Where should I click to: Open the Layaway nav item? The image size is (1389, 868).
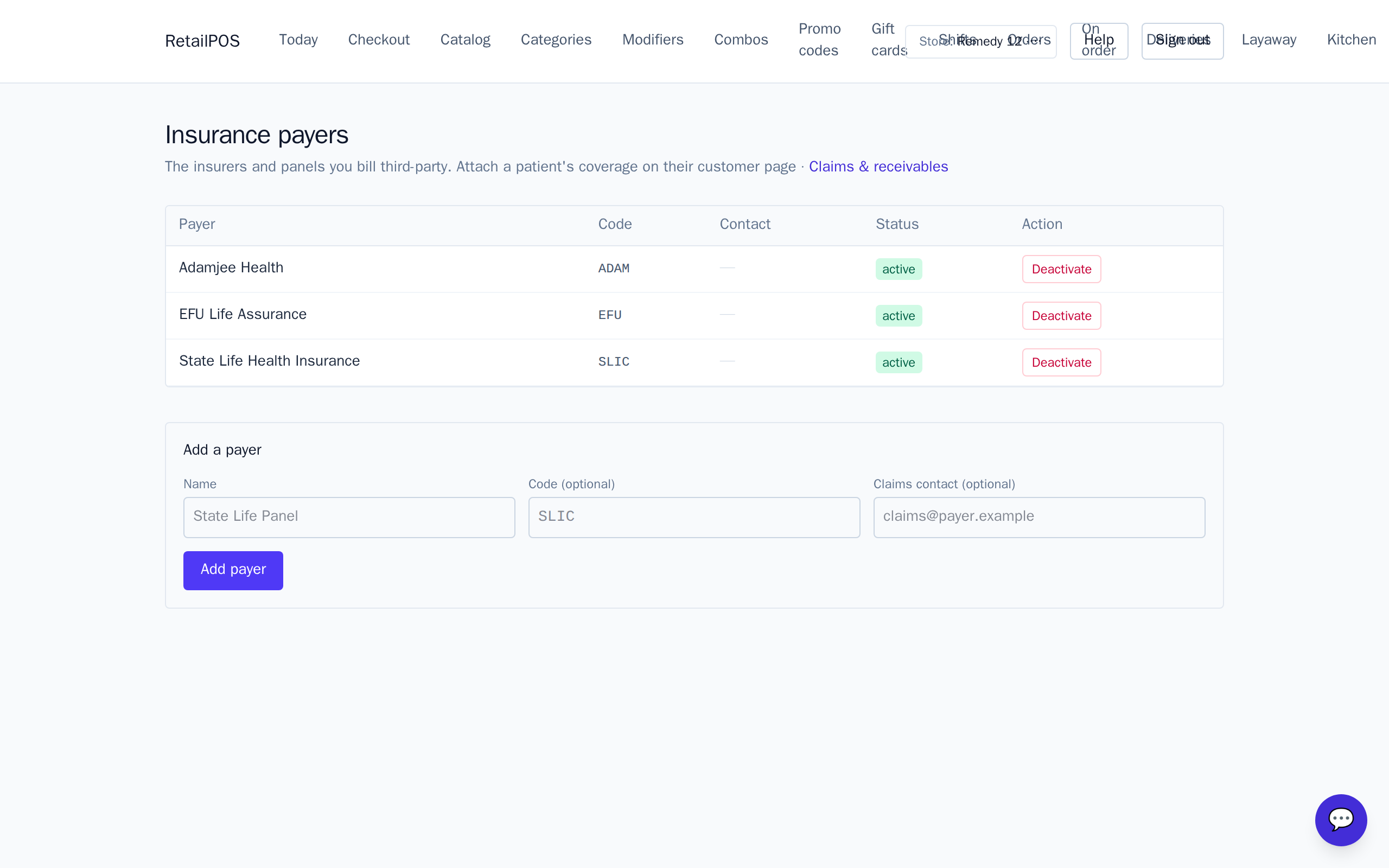1269,40
